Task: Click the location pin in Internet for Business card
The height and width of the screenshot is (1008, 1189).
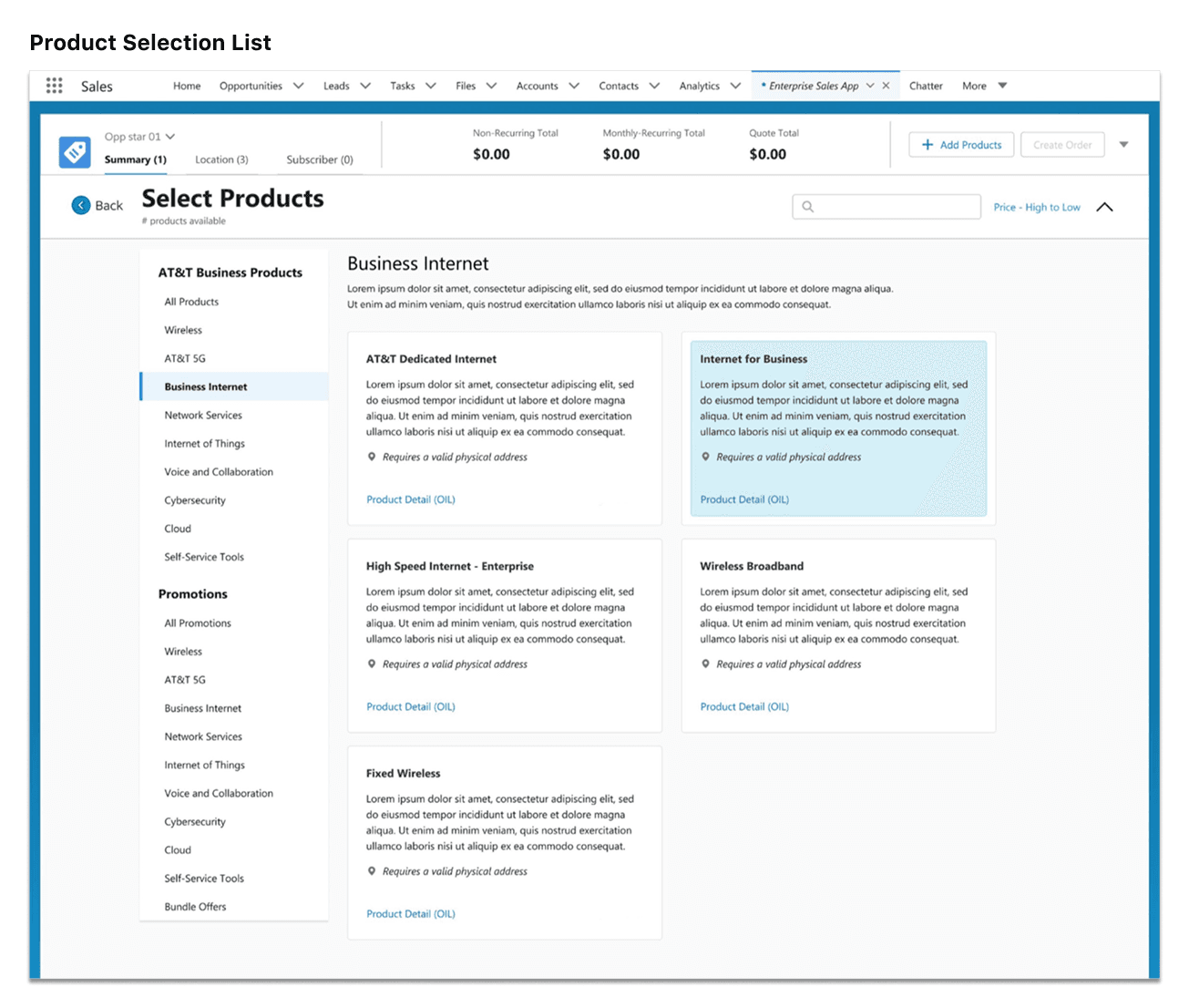Action: pyautogui.click(x=705, y=457)
